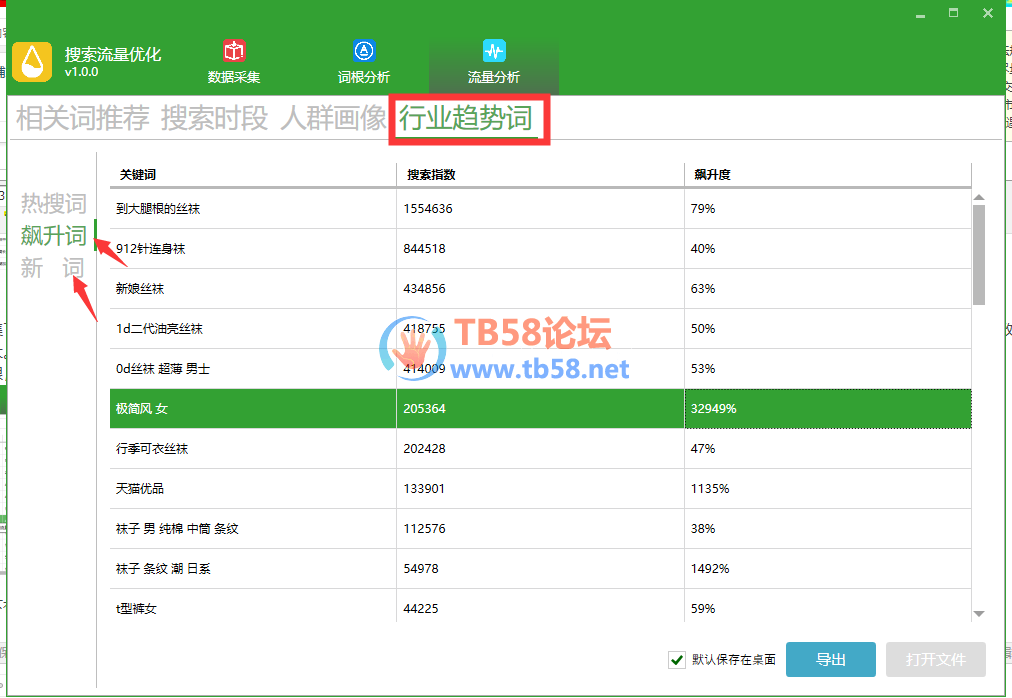
Task: Click search index value 133901
Action: pos(424,489)
